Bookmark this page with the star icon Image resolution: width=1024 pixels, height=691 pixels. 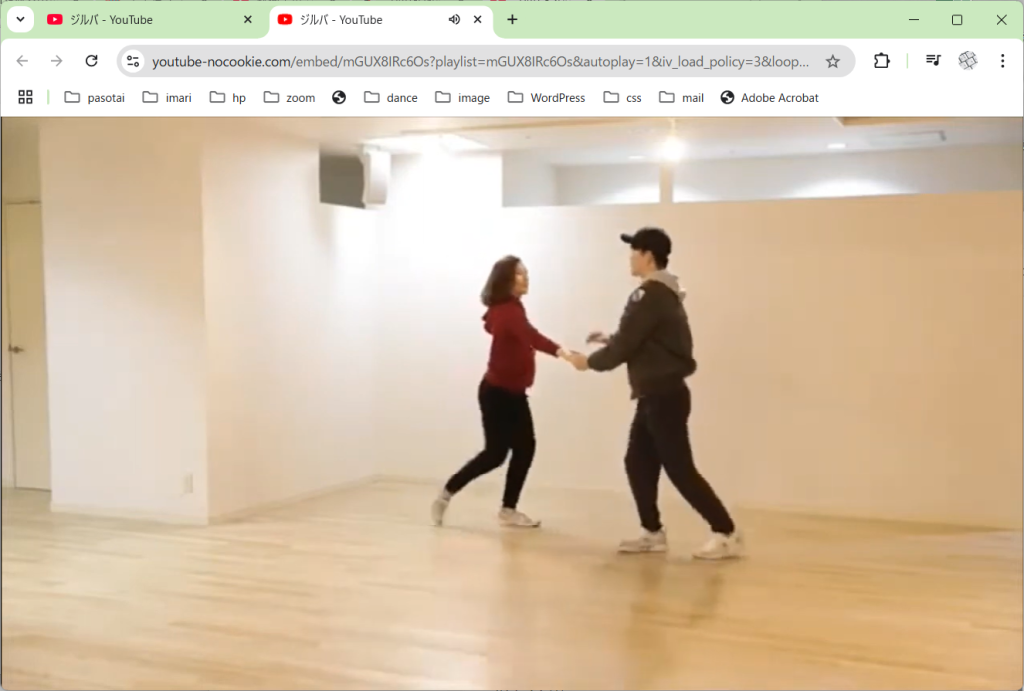click(833, 61)
